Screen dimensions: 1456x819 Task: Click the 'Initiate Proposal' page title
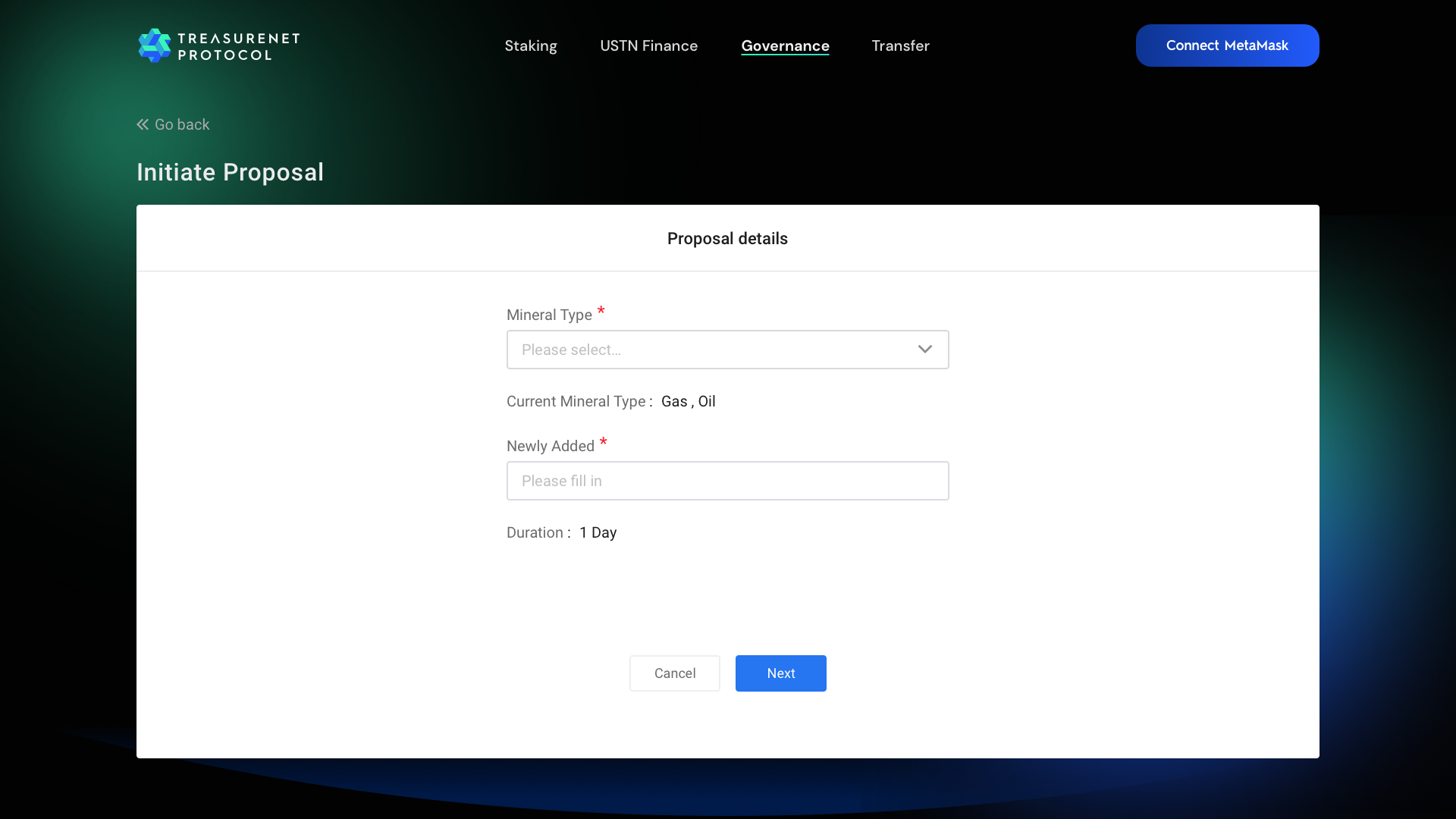(230, 172)
